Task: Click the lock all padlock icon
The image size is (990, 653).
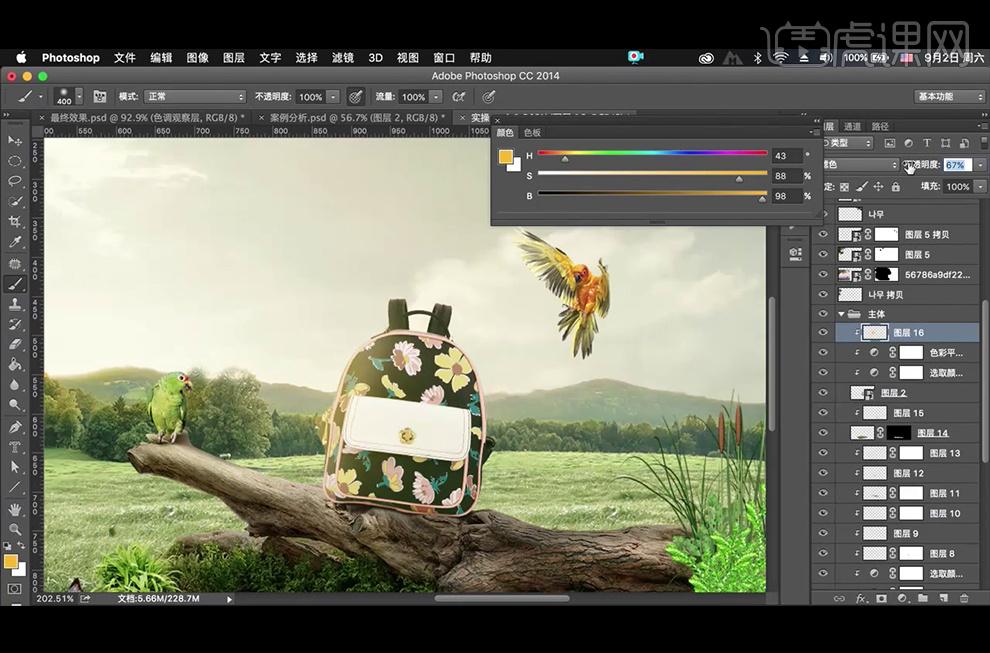Action: [895, 187]
